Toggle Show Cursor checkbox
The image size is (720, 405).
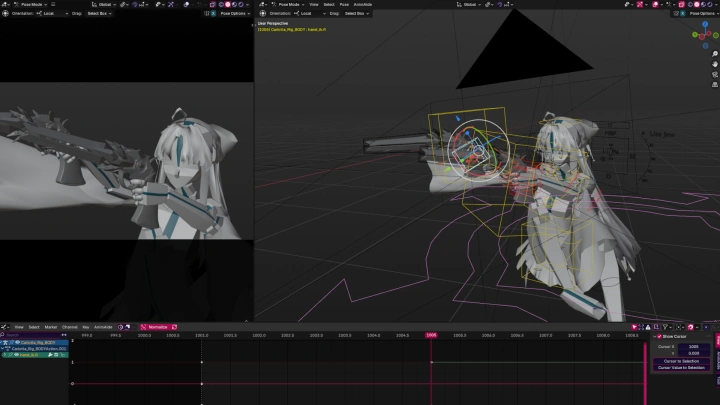(659, 337)
